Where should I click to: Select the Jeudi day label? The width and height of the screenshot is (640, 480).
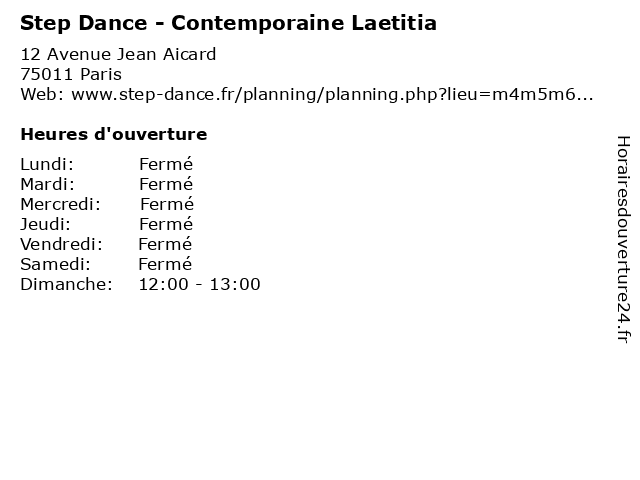pos(45,224)
